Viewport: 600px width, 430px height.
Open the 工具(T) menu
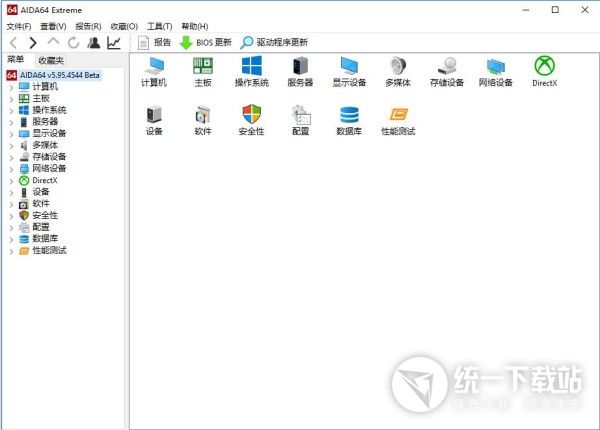(x=160, y=26)
